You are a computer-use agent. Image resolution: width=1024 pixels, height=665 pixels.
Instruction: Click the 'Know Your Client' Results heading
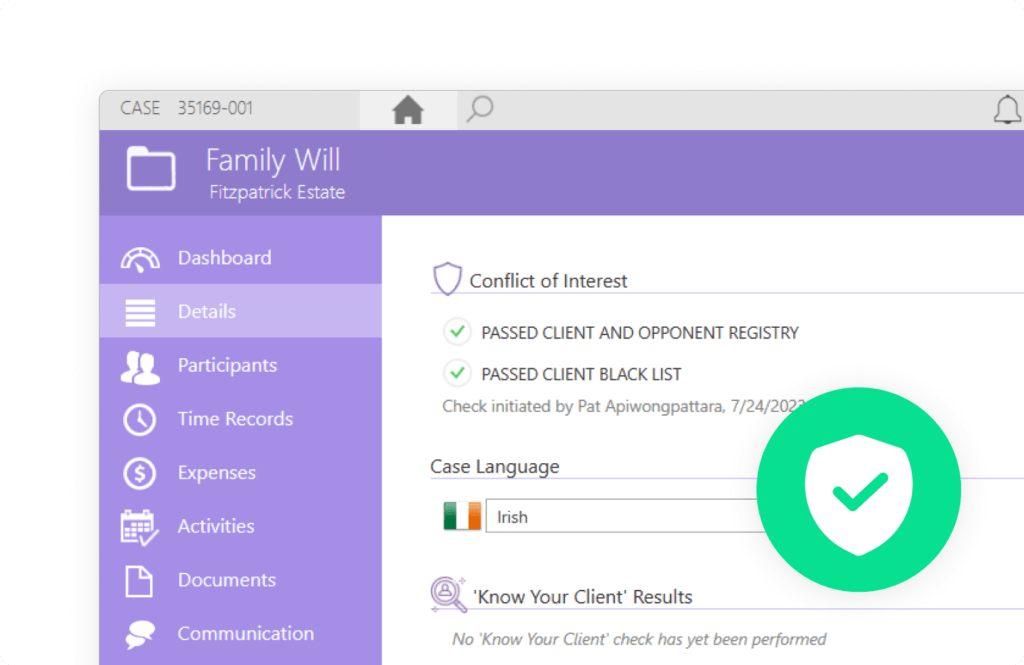[x=582, y=596]
